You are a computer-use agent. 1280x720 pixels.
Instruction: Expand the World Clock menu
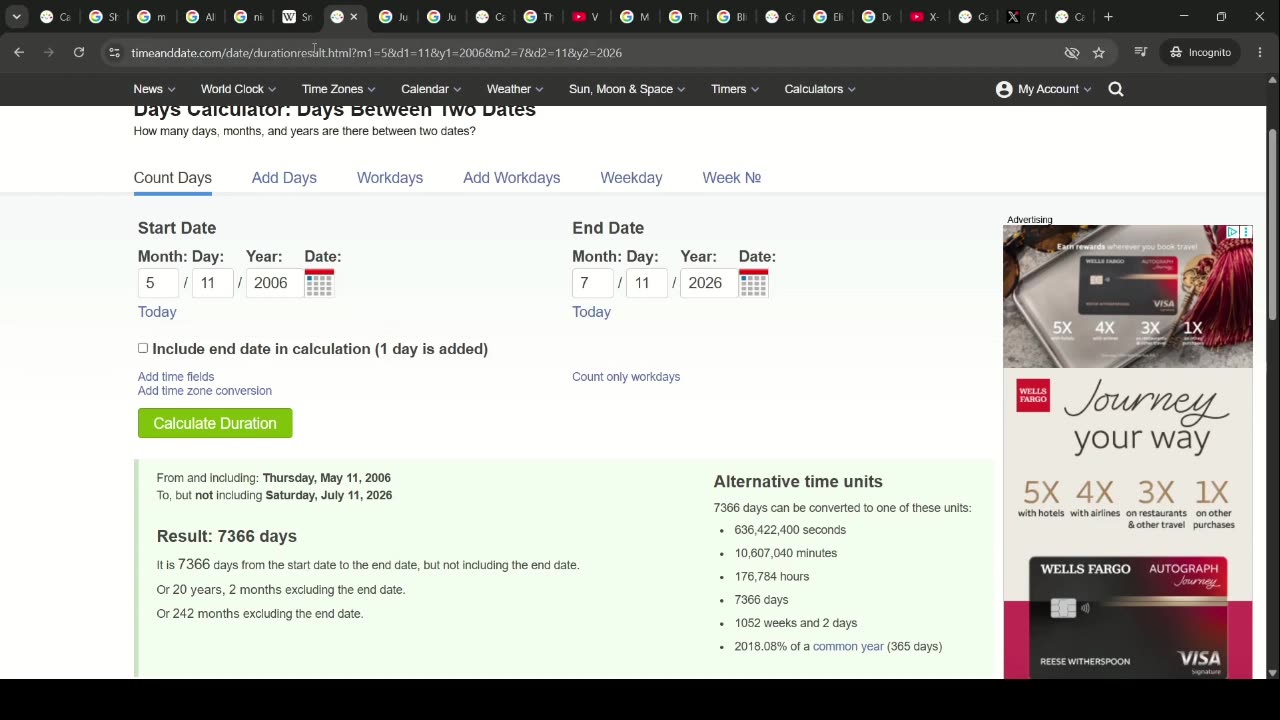(238, 89)
